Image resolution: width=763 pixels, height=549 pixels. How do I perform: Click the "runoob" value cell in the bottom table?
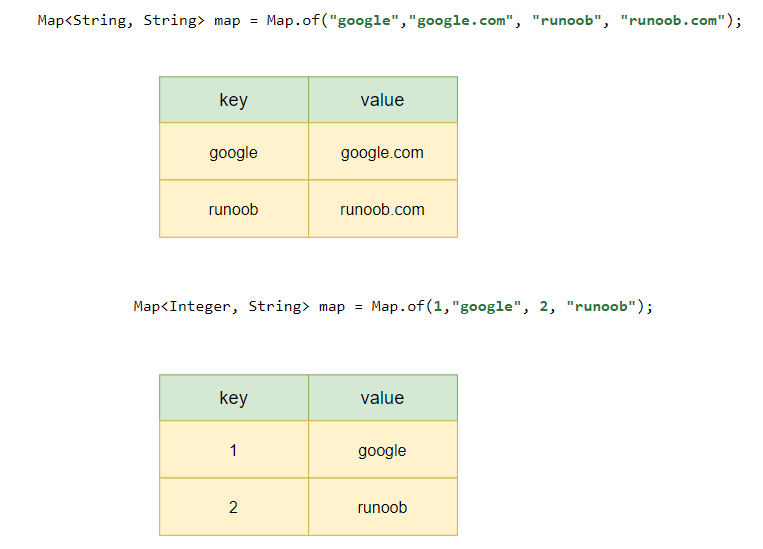[x=382, y=507]
